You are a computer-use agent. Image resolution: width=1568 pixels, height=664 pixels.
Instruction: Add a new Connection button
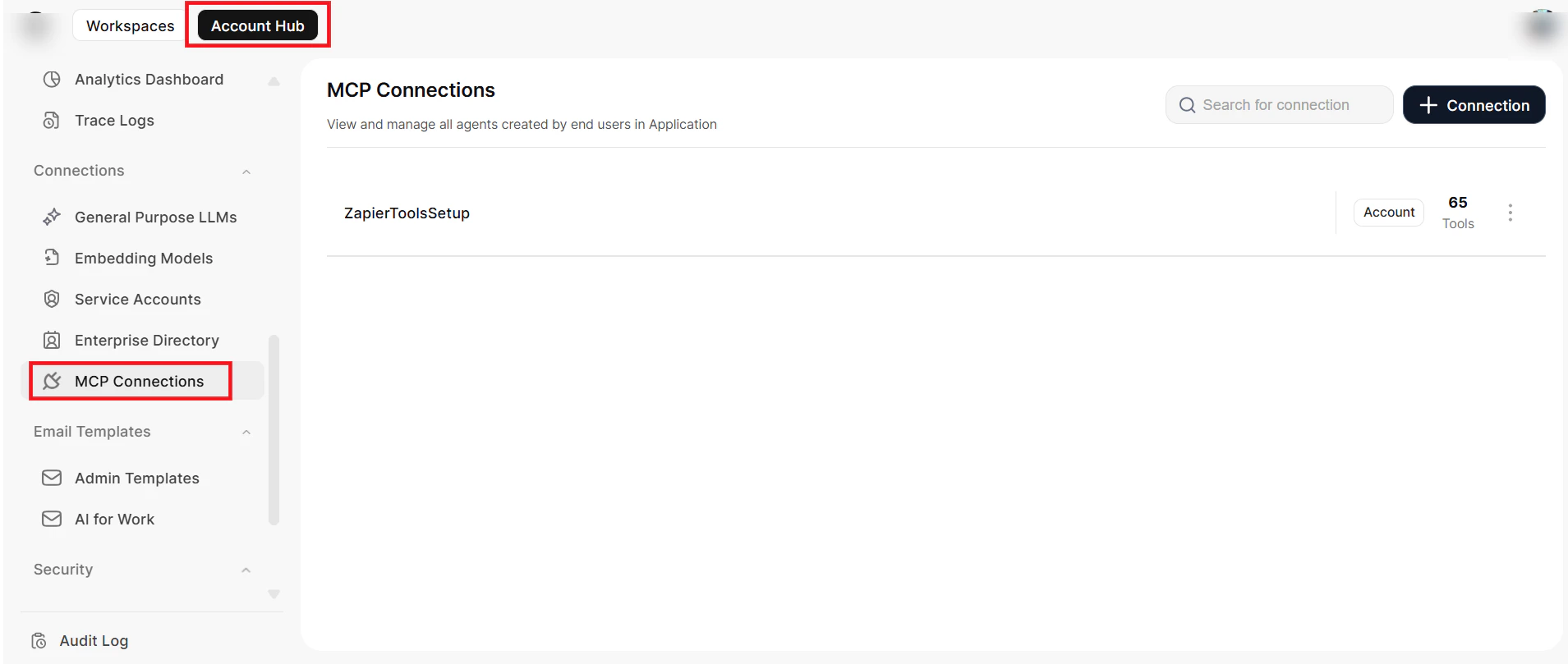tap(1474, 105)
